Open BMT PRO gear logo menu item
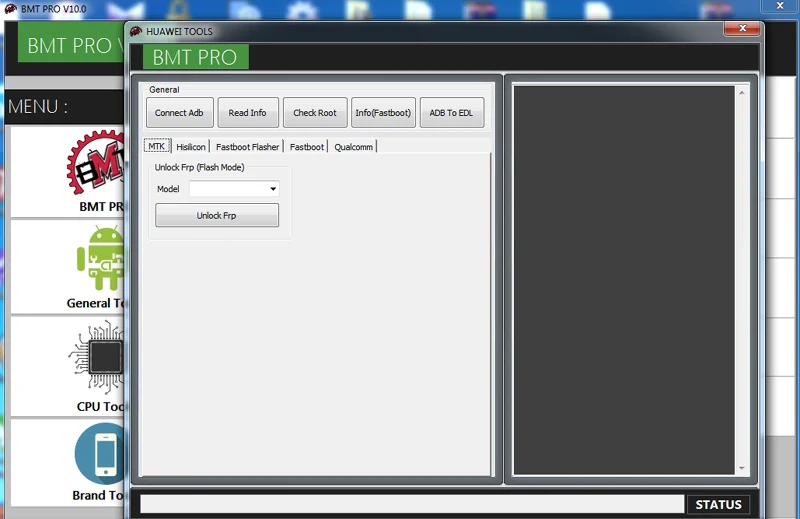800x519 pixels. click(97, 163)
